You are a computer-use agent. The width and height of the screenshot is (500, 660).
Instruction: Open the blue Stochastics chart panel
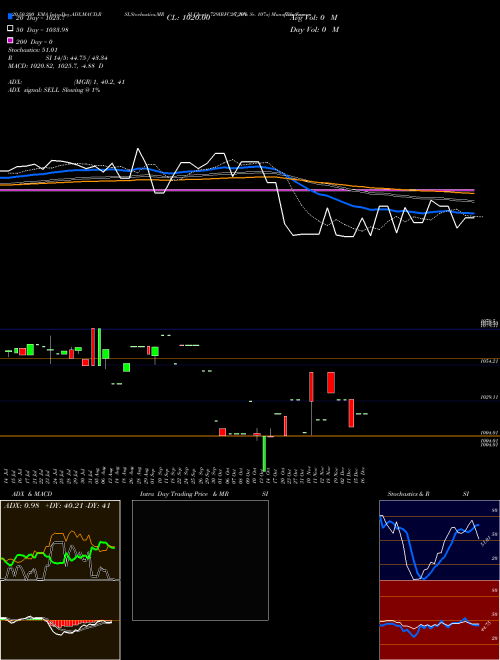point(439,540)
